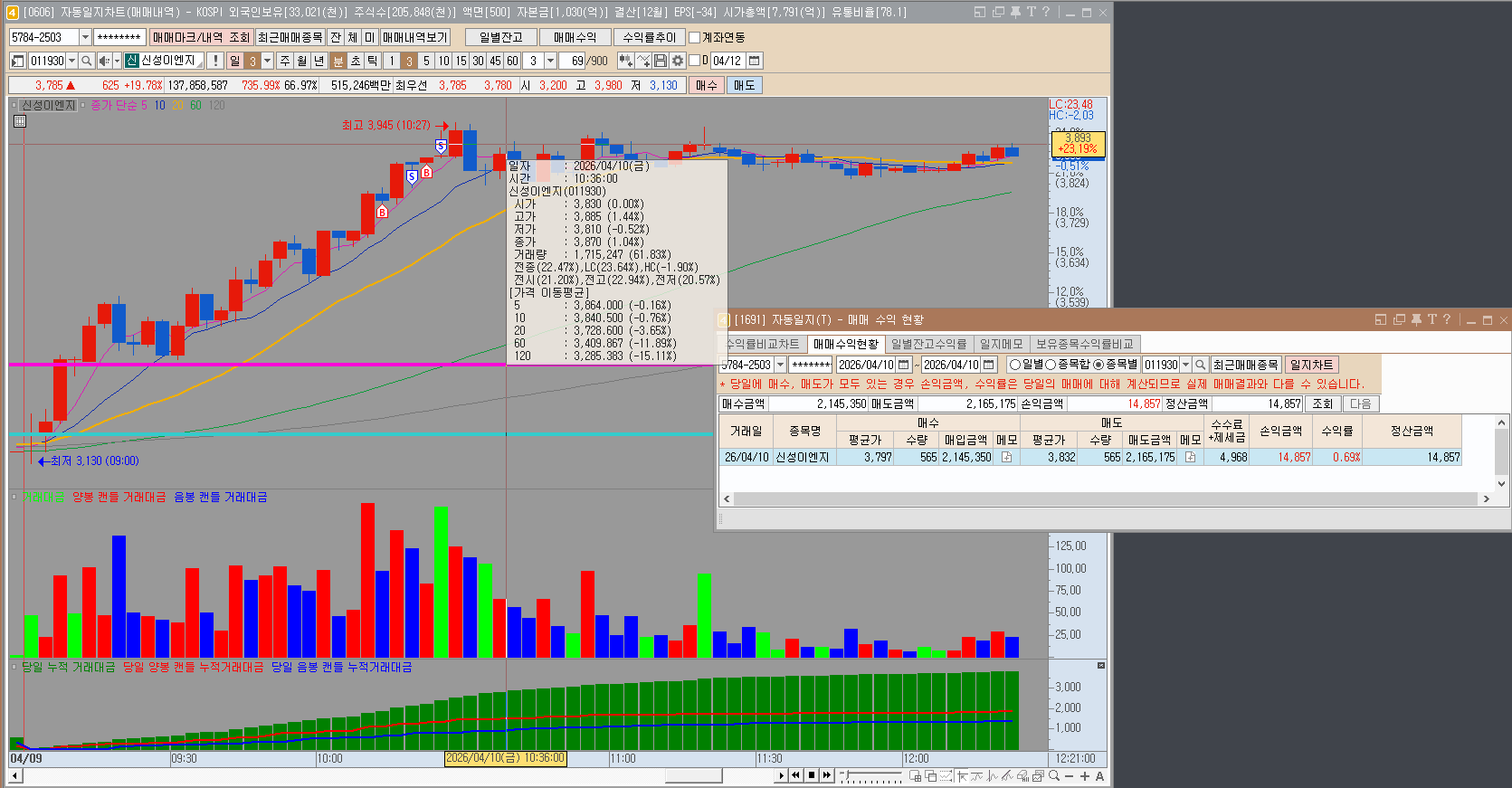Fast-forward the chart replay
This screenshot has width=1512, height=788.
pos(826,775)
